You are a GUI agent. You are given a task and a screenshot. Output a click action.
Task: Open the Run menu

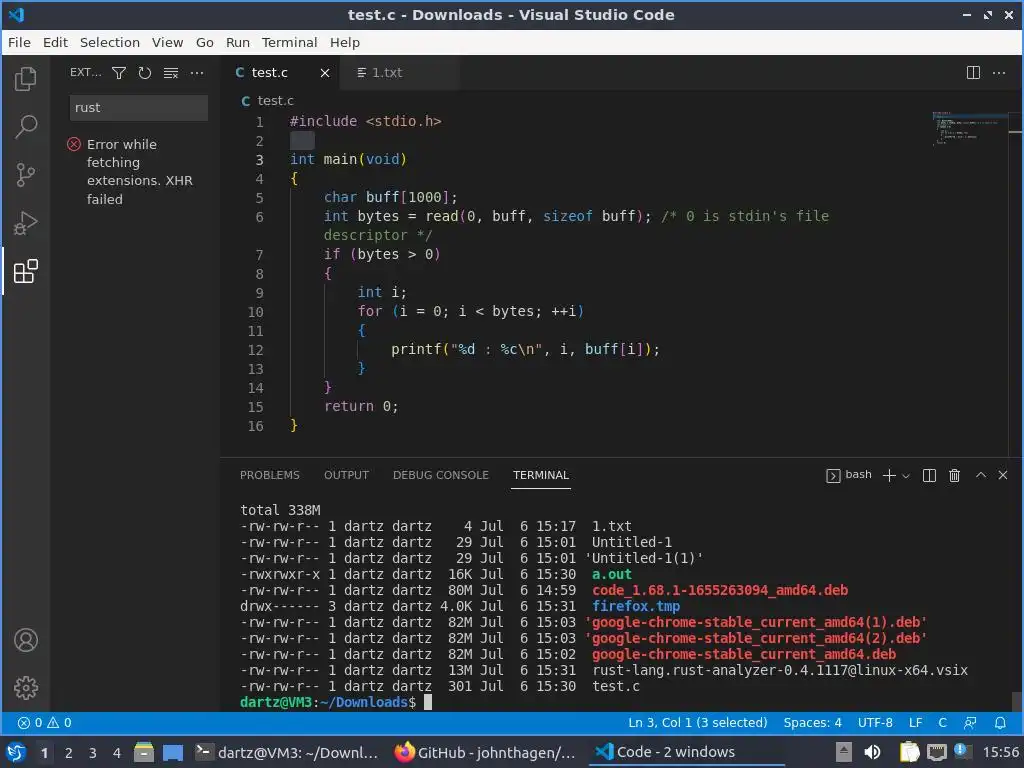(238, 42)
